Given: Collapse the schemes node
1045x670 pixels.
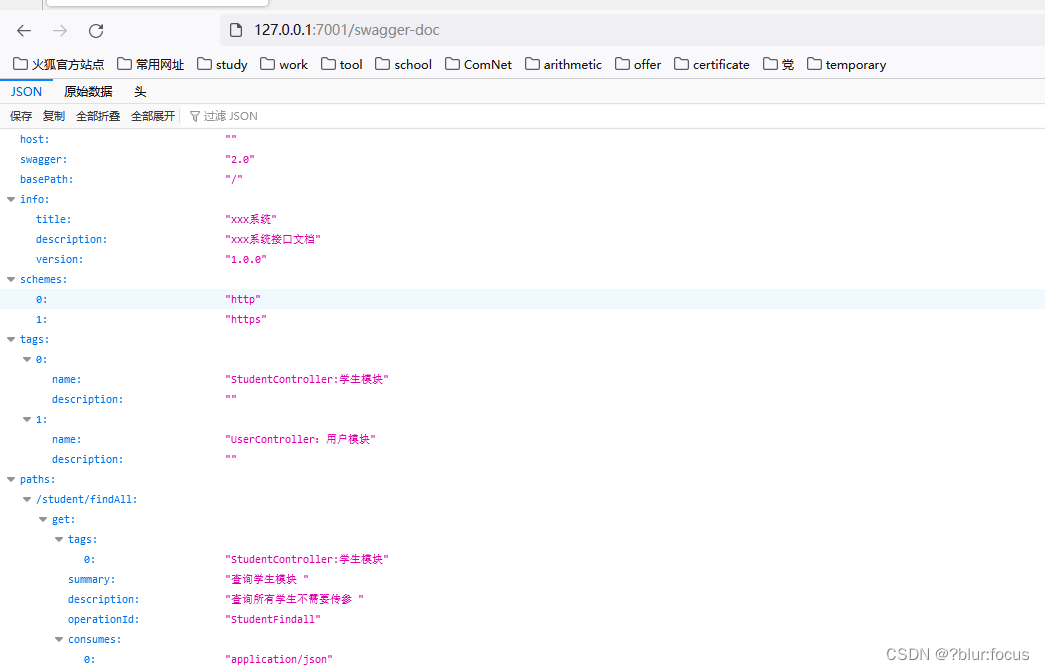Looking at the screenshot, I should tap(11, 279).
